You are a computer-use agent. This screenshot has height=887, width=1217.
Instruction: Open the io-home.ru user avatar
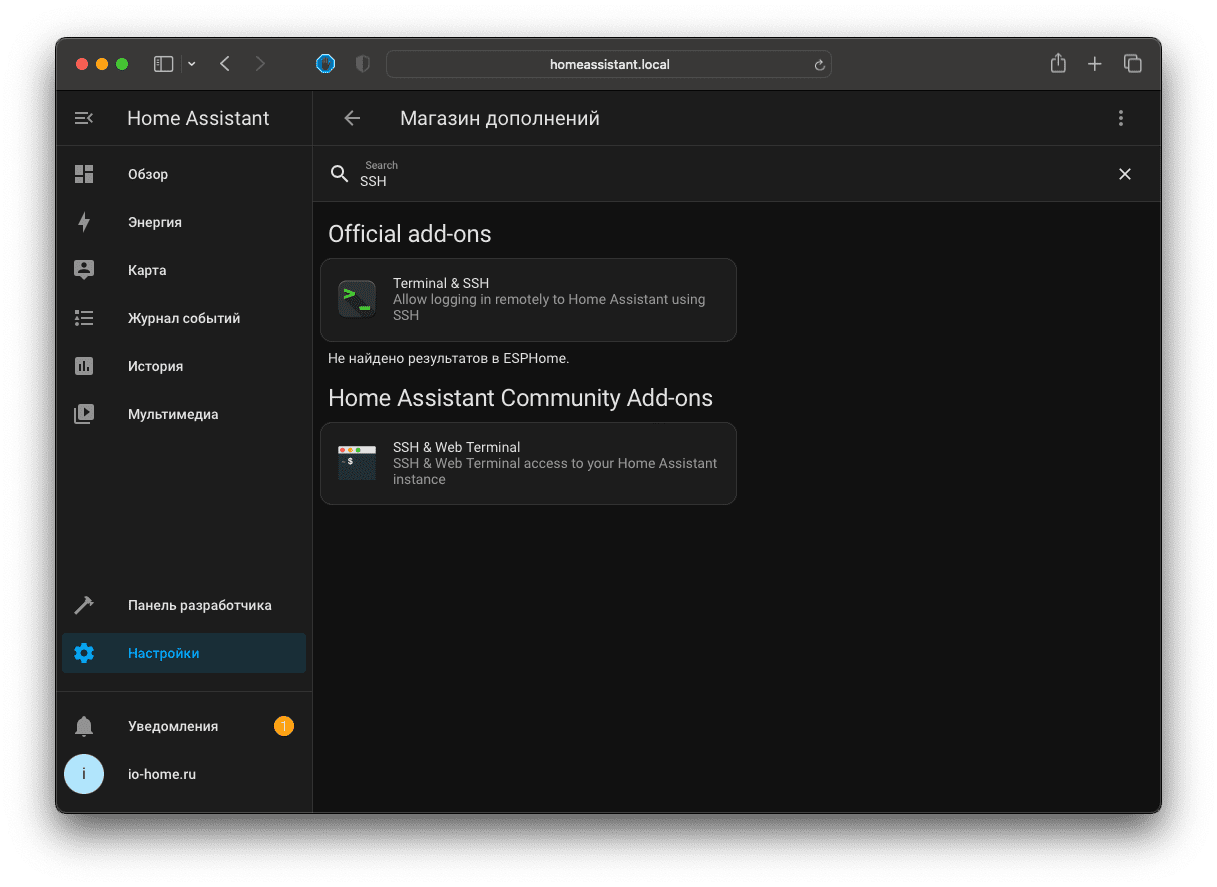click(84, 774)
